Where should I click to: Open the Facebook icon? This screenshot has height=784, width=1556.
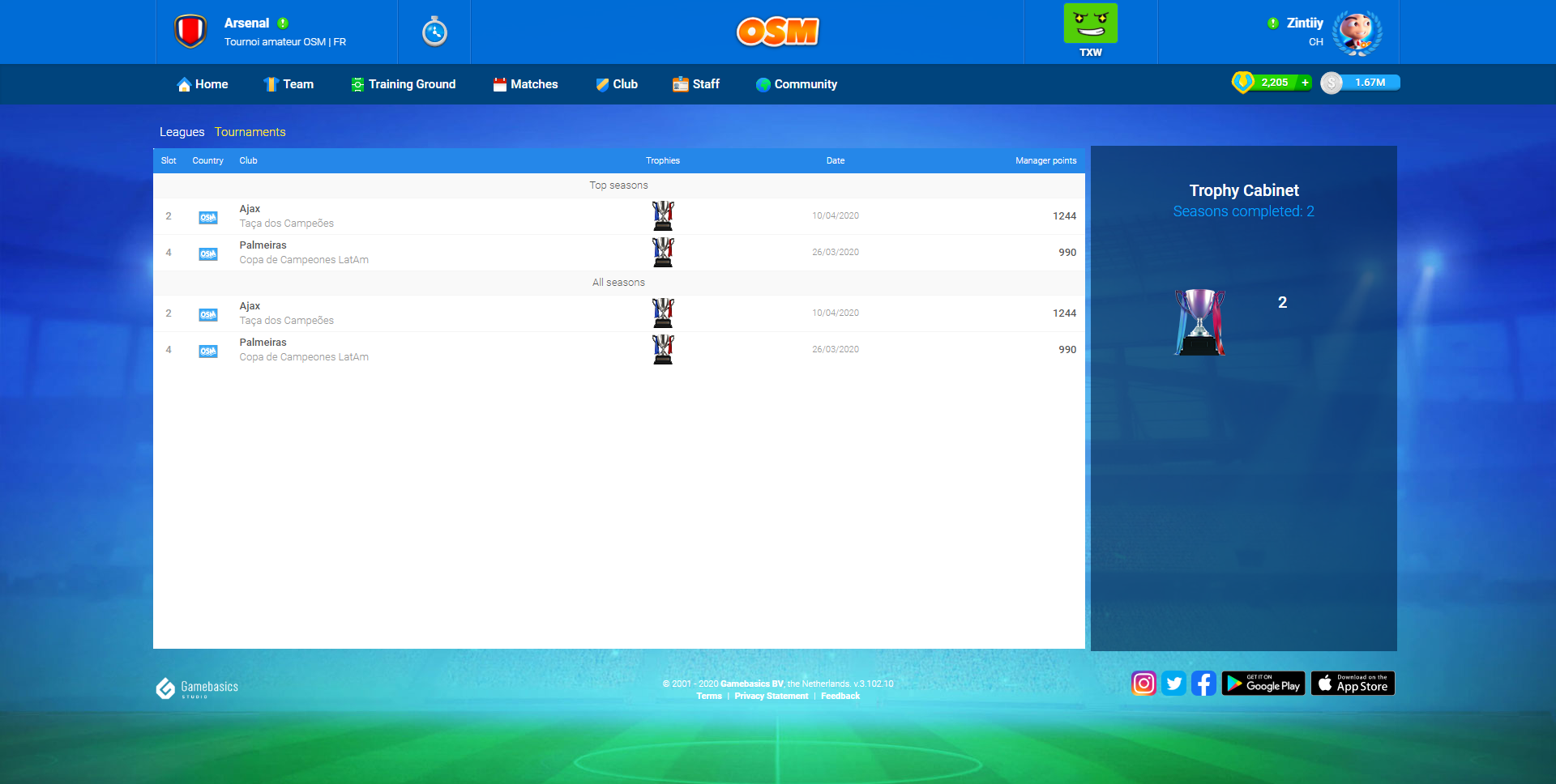1203,684
